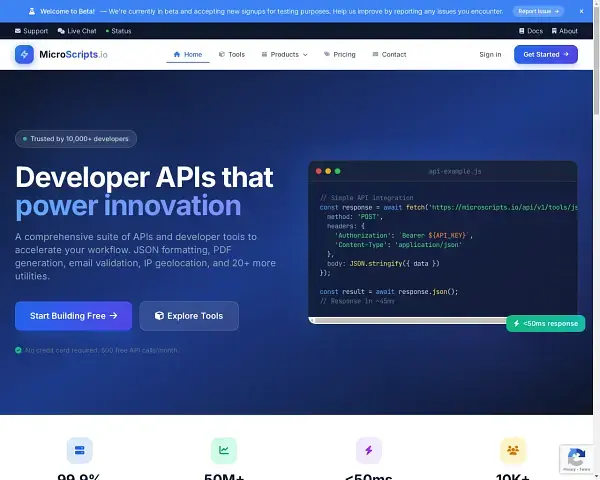Select the Home nav tab

[188, 54]
